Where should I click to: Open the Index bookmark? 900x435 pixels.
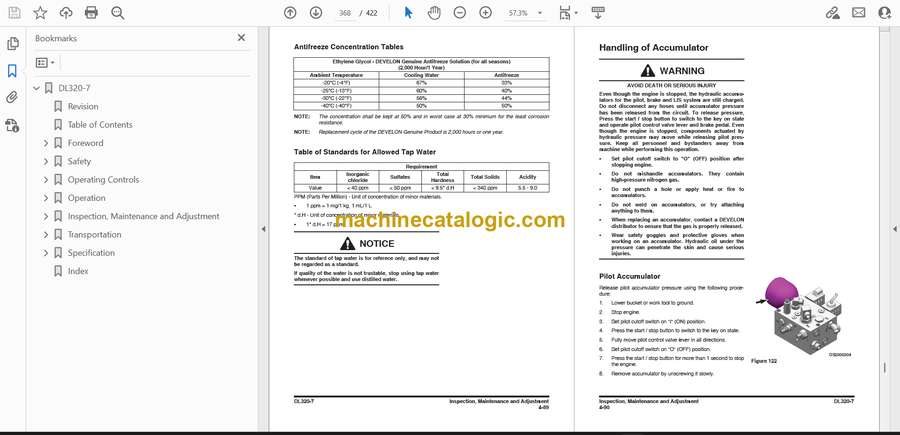[x=77, y=271]
